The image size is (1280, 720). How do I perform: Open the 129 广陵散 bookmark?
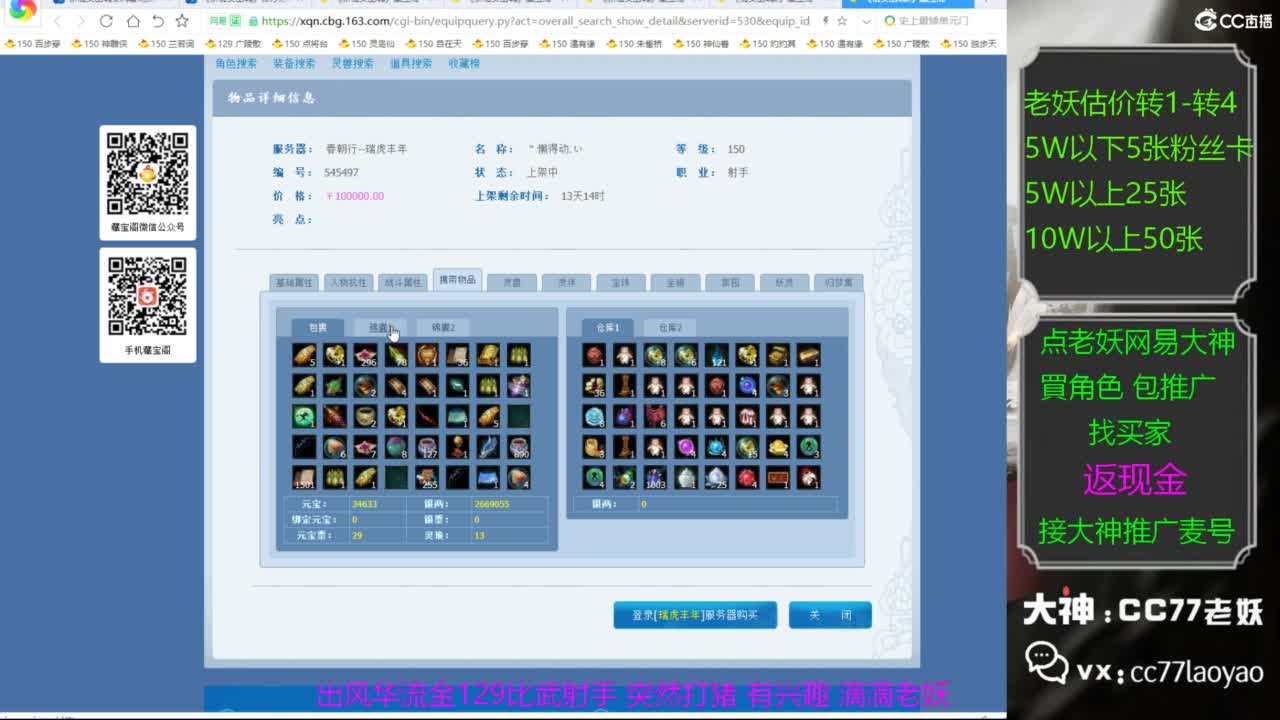click(233, 44)
